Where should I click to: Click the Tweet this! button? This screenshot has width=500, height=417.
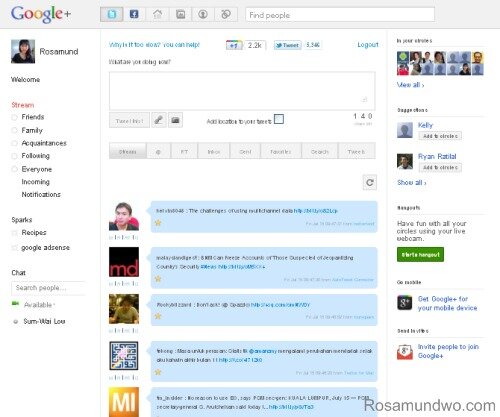pos(129,120)
